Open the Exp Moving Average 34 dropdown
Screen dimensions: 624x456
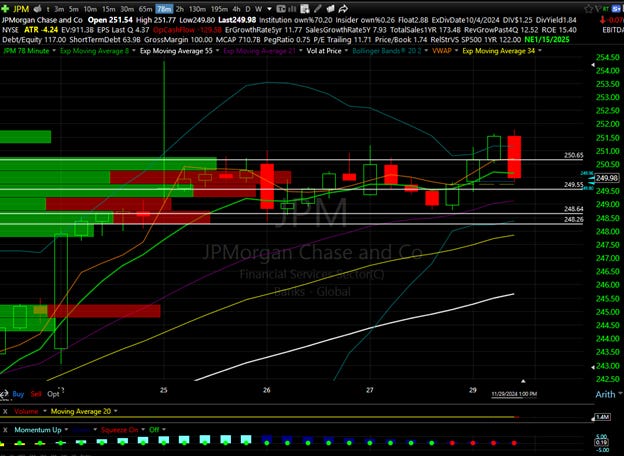point(540,51)
